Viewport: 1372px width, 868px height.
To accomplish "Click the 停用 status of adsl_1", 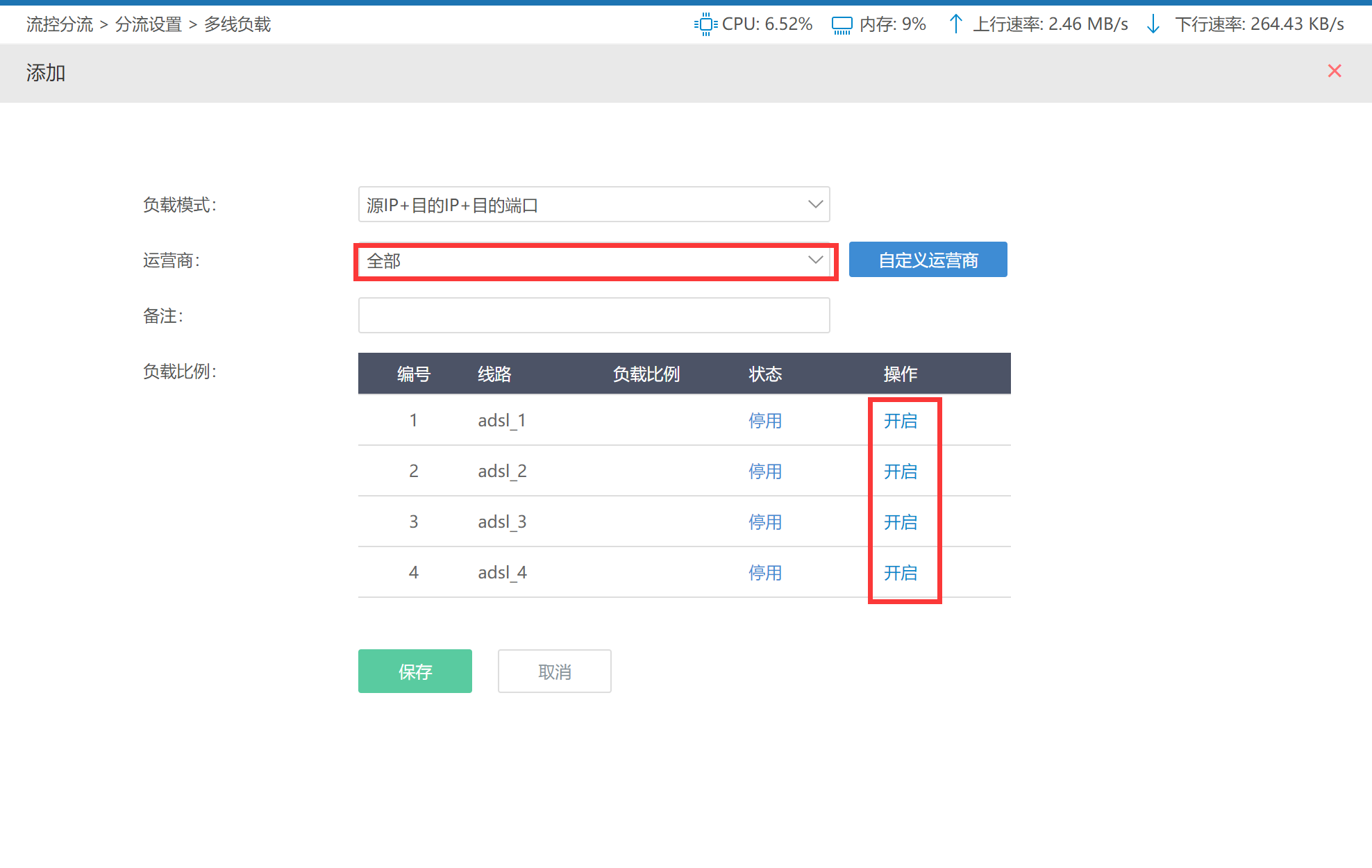I will click(765, 421).
